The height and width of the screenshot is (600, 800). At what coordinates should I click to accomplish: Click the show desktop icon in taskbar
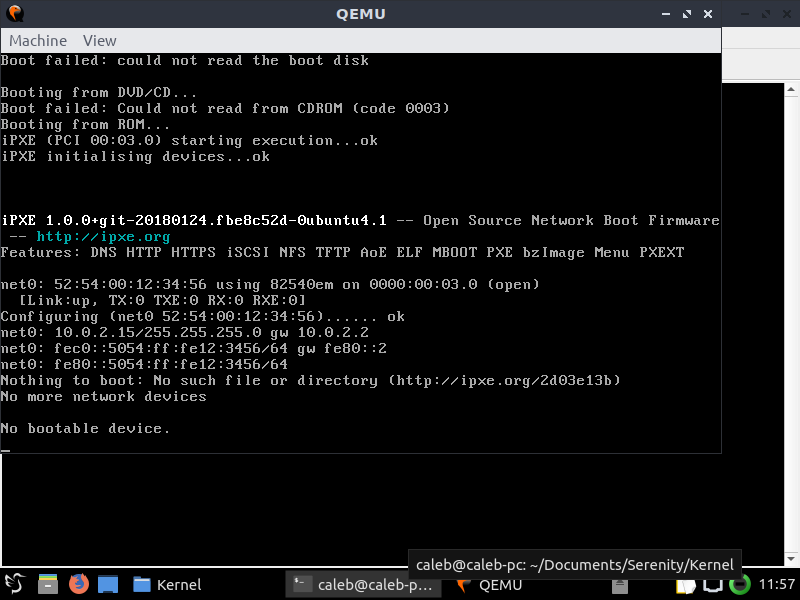click(108, 584)
